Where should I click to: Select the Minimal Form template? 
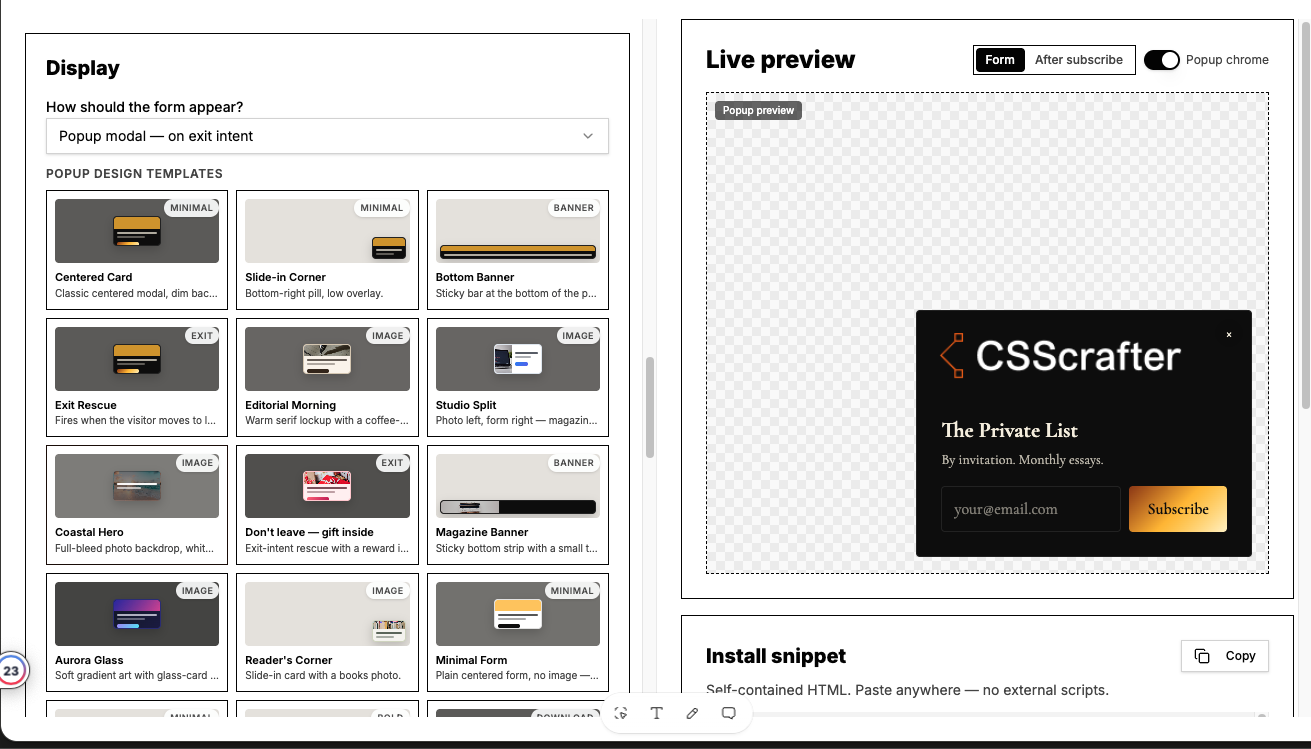[x=518, y=632]
